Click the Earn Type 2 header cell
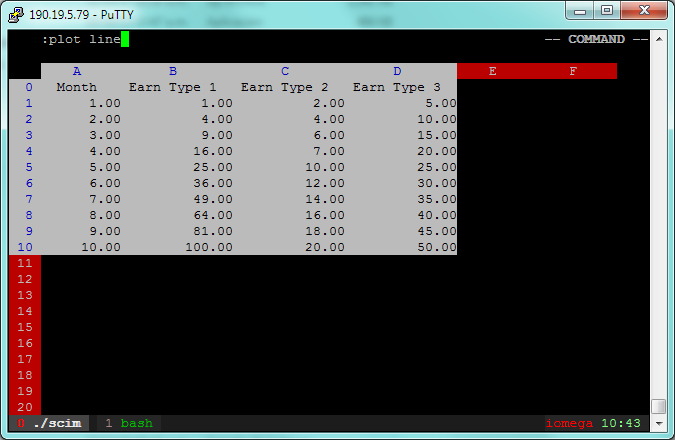The height and width of the screenshot is (440, 675). tap(285, 87)
